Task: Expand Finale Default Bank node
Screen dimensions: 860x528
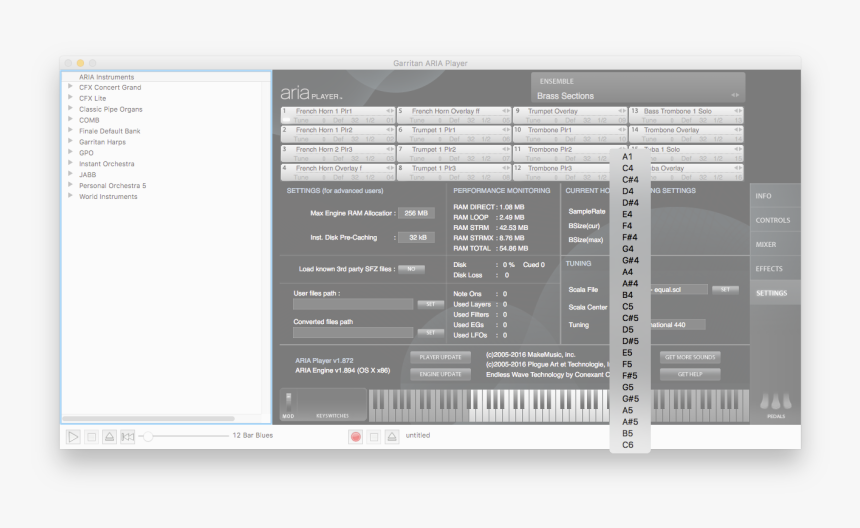Action: (70, 130)
